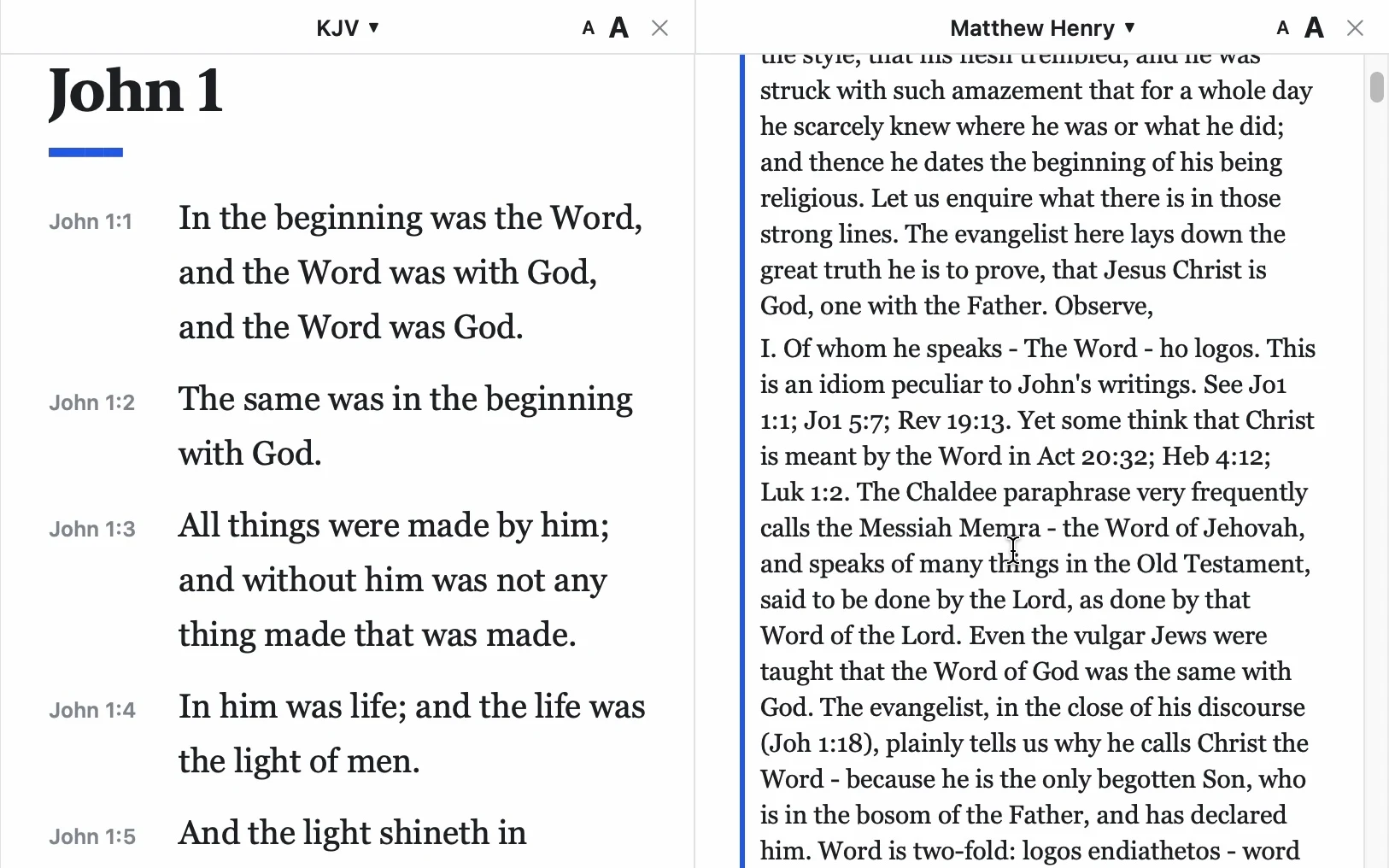The width and height of the screenshot is (1389, 868).
Task: Click commentary line starting 'I. Of whom he speaks'
Action: pos(1038,349)
